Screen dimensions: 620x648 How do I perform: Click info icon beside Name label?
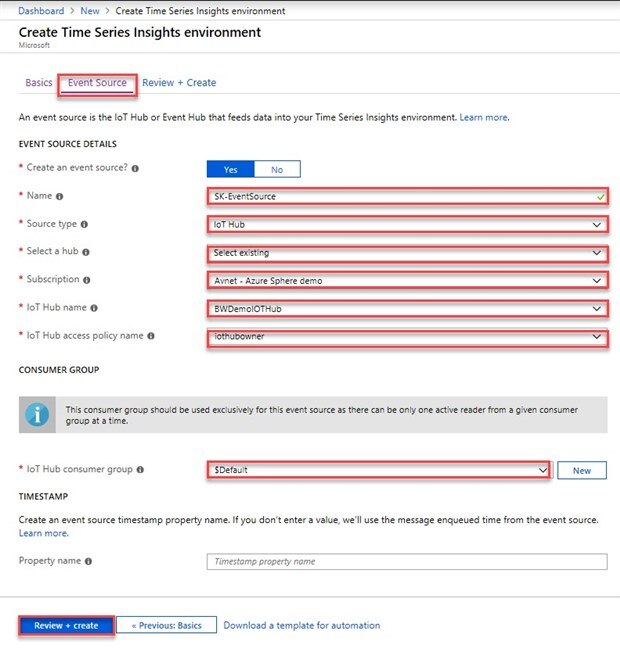click(60, 197)
